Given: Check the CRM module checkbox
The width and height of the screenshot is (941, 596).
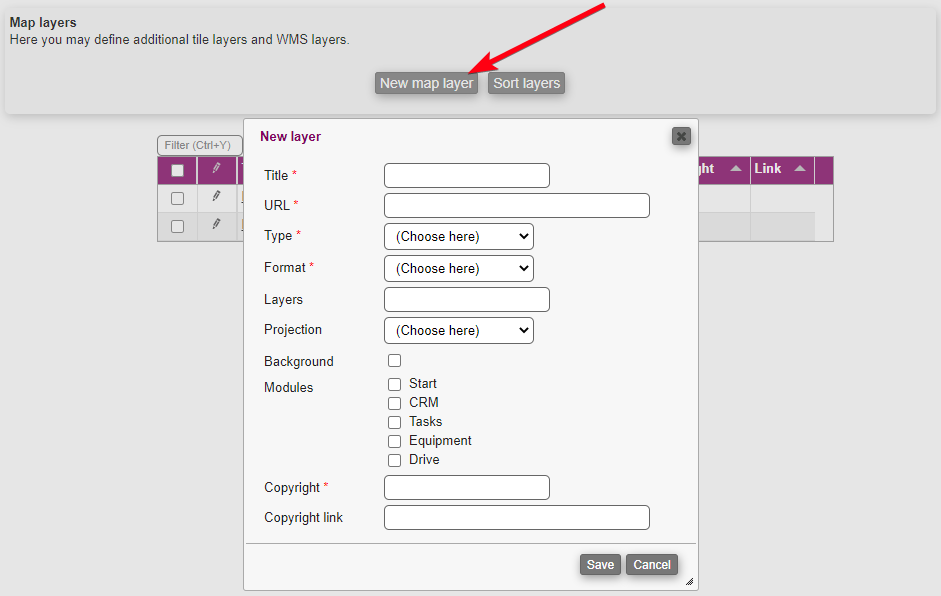Looking at the screenshot, I should (x=394, y=403).
